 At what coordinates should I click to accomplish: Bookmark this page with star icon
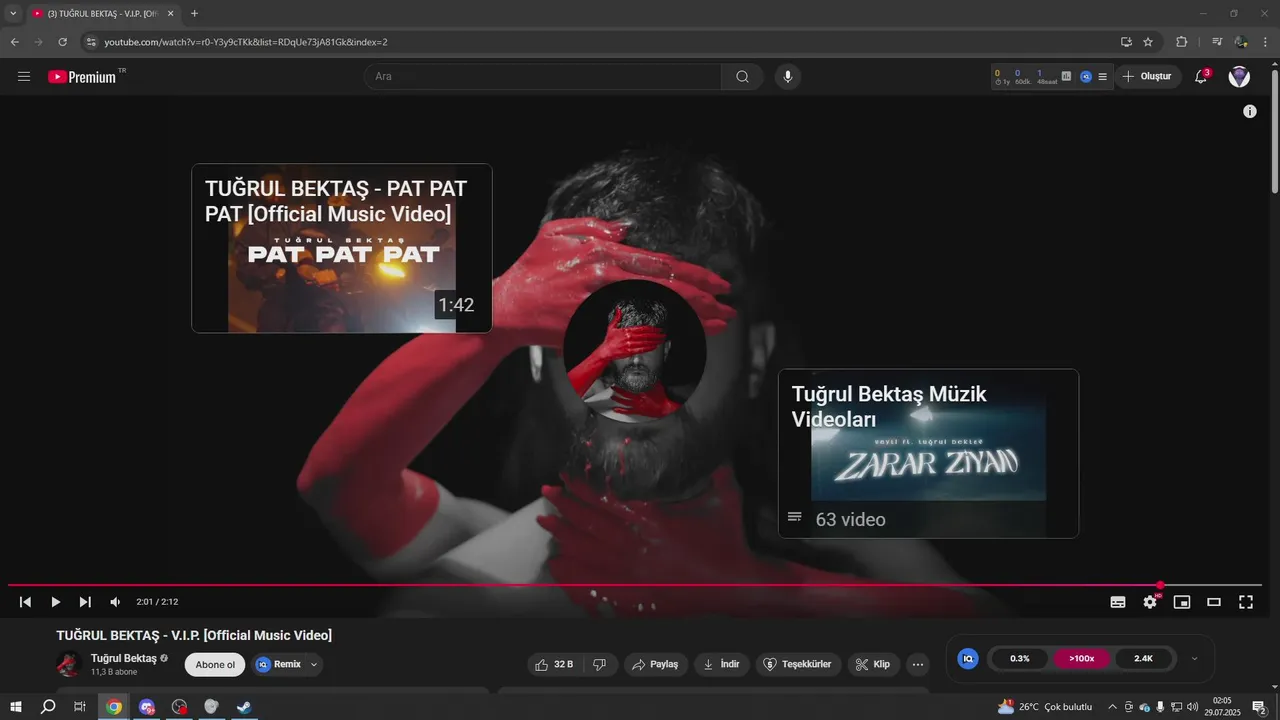click(1148, 42)
